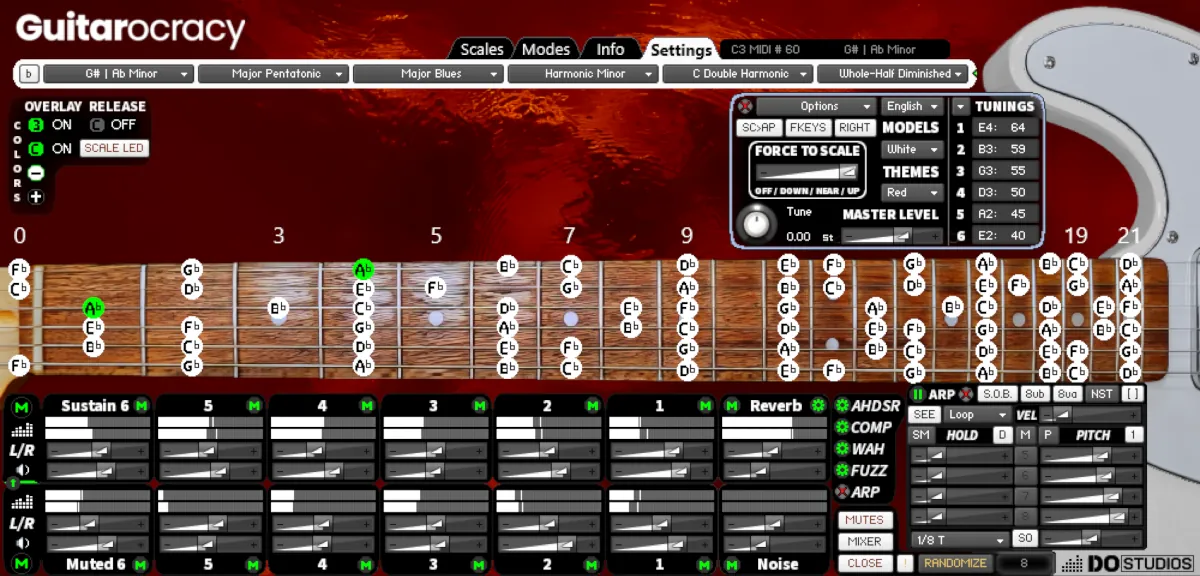Open the Major Pentatonic scale dropdown

tap(272, 74)
